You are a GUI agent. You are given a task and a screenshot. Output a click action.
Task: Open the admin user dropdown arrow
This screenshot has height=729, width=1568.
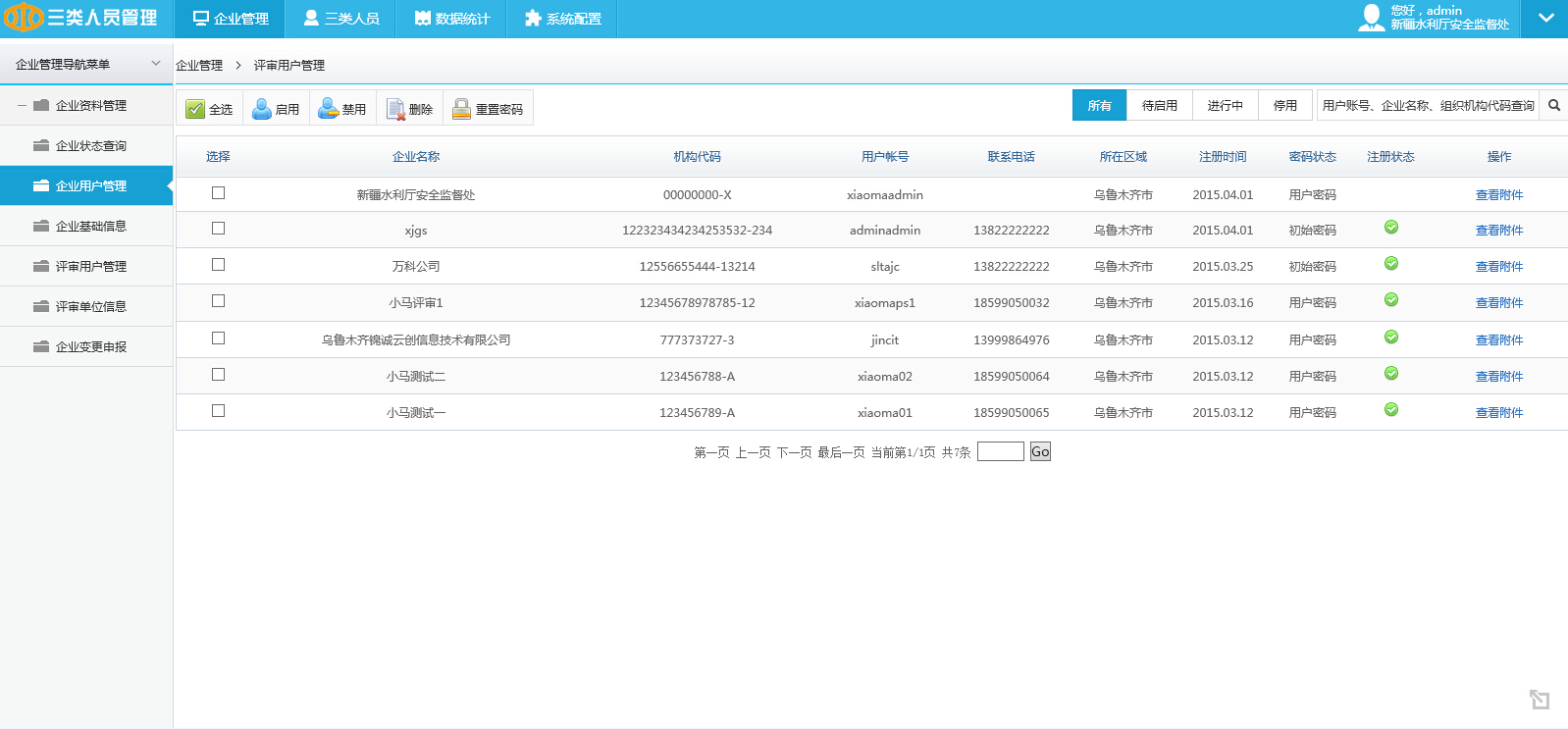pyautogui.click(x=1545, y=19)
